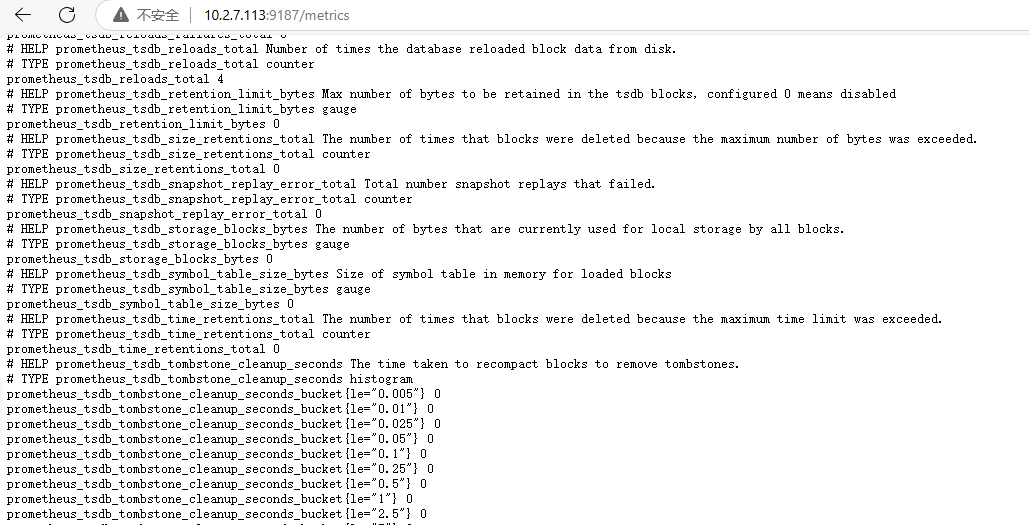Reload the metrics page
Viewport: 1029px width, 525px height.
[x=67, y=15]
